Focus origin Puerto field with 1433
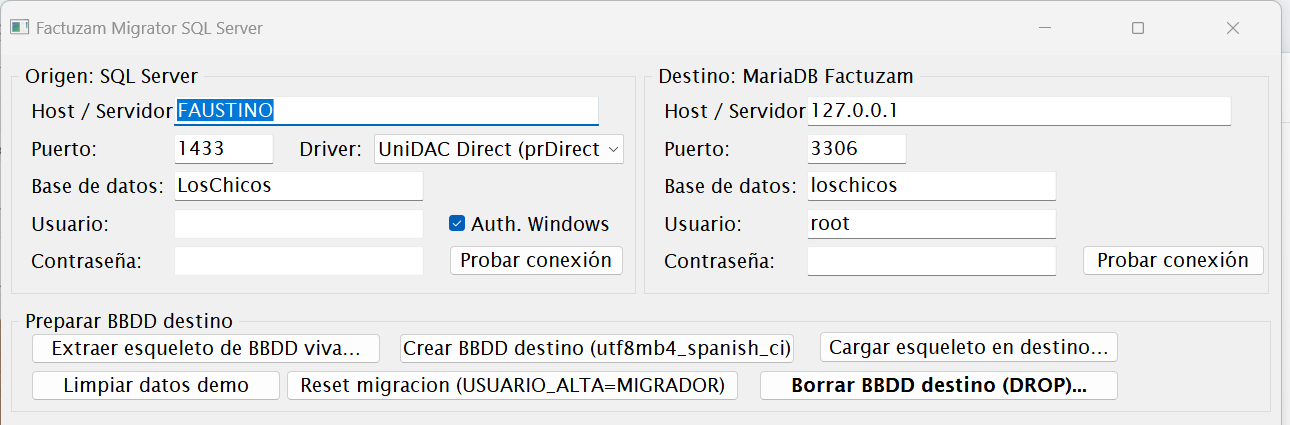This screenshot has width=1290, height=425. 224,149
